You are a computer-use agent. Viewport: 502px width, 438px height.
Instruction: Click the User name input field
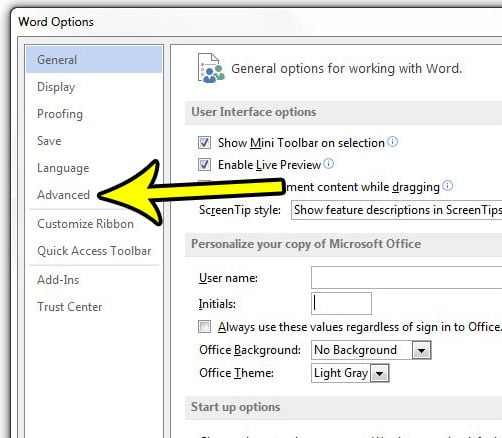[406, 277]
